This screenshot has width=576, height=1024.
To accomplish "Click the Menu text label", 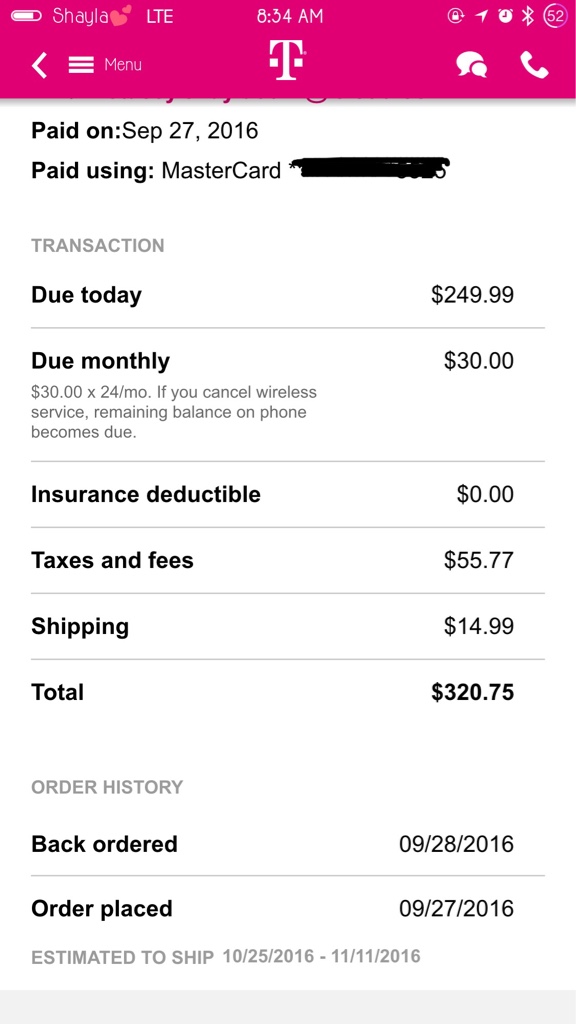I will click(x=123, y=65).
